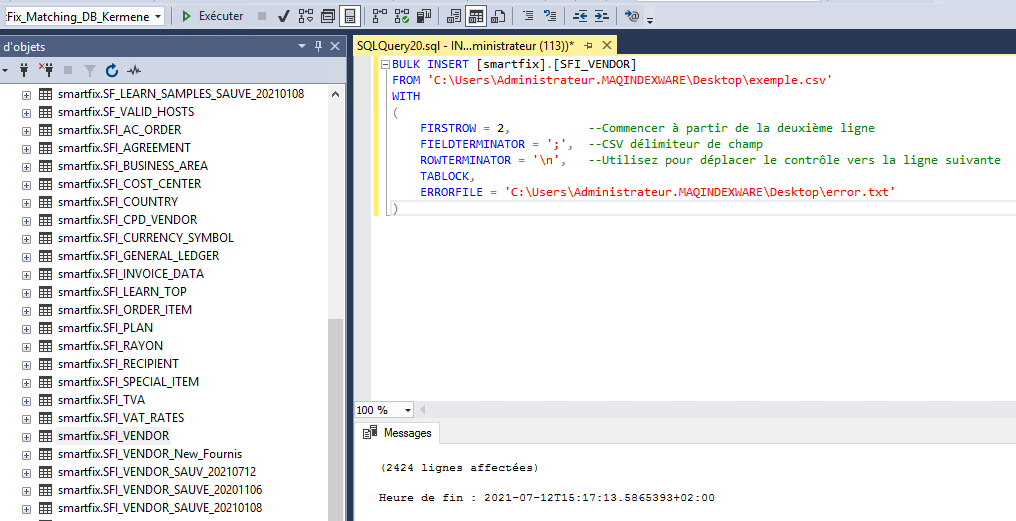
Task: Click the comment out selected lines icon
Action: tap(528, 16)
